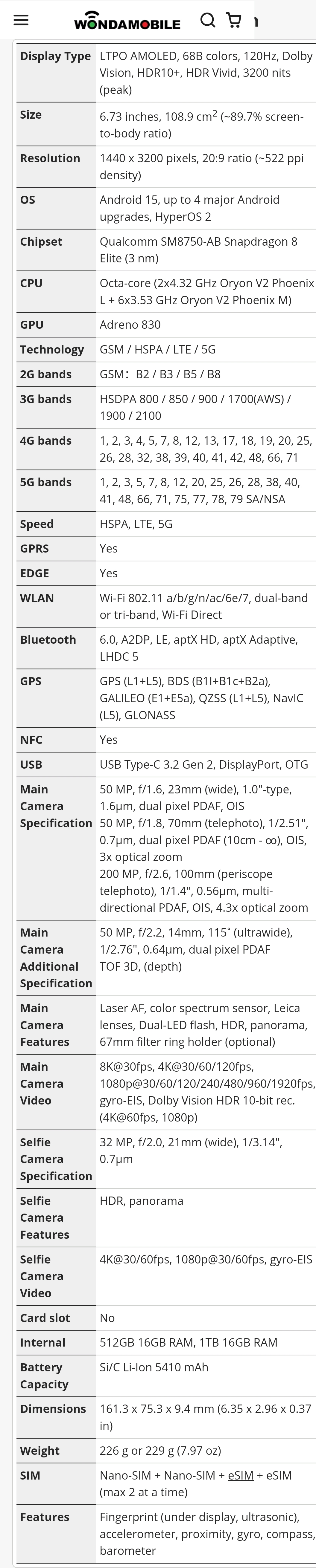This screenshot has width=316, height=1568.
Task: Click the WLAN specification text
Action: click(204, 606)
